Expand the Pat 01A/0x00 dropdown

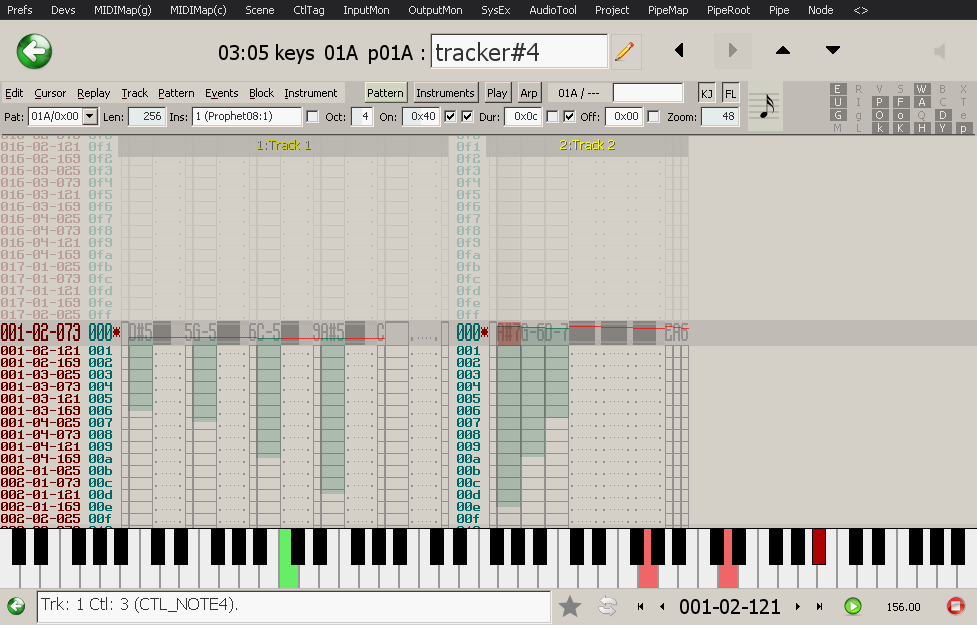[90, 117]
